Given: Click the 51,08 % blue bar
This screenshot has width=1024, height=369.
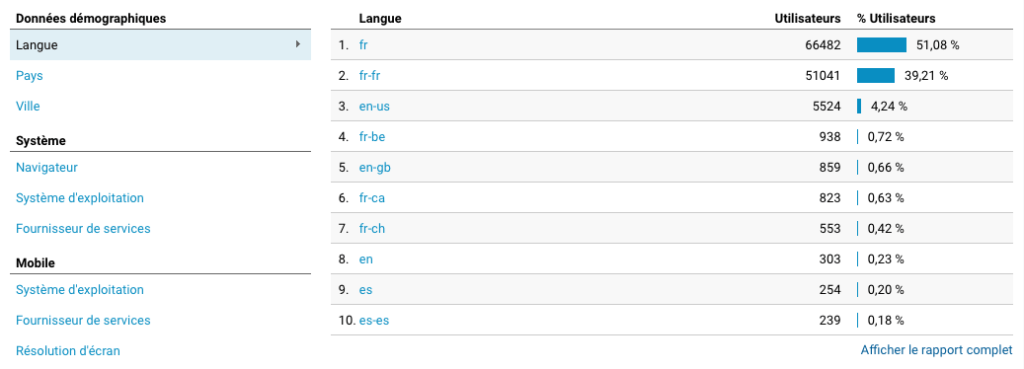Looking at the screenshot, I should point(882,45).
